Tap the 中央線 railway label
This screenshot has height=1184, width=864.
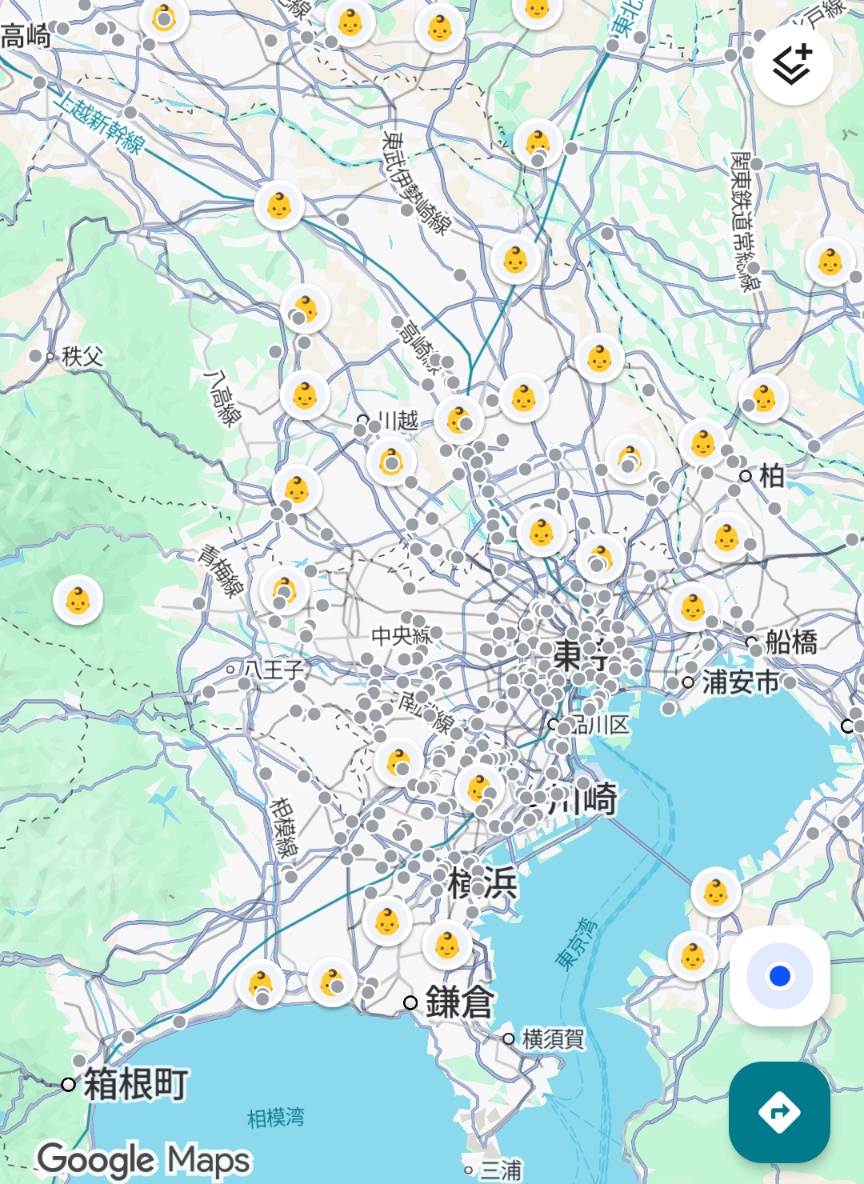coord(401,636)
